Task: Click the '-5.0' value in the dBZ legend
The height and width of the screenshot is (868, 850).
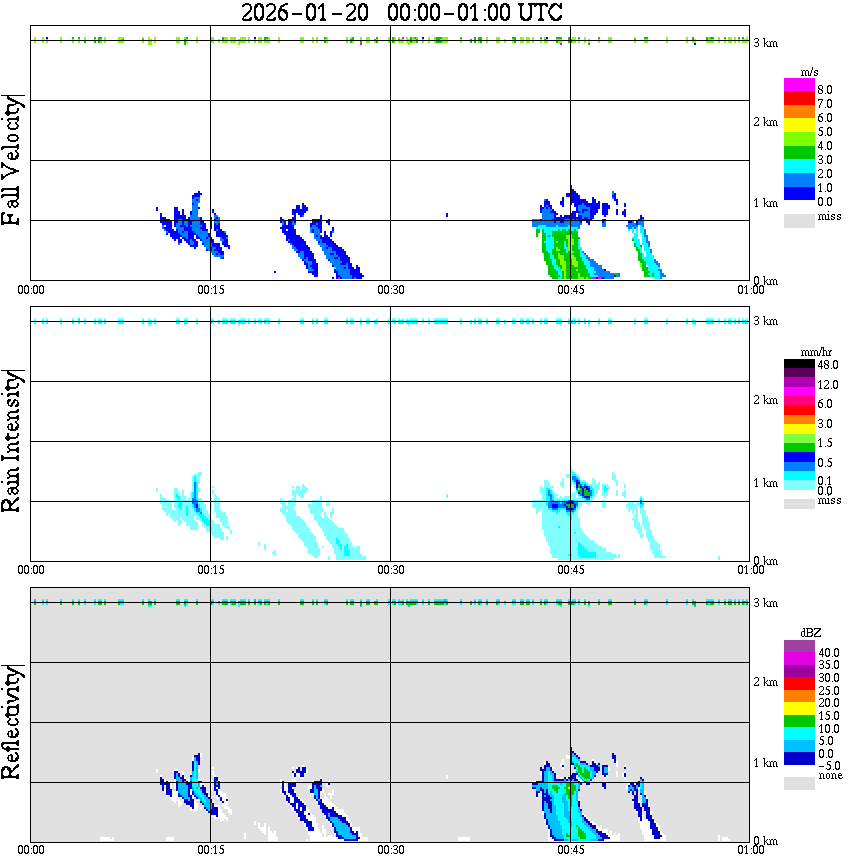Action: 829,766
